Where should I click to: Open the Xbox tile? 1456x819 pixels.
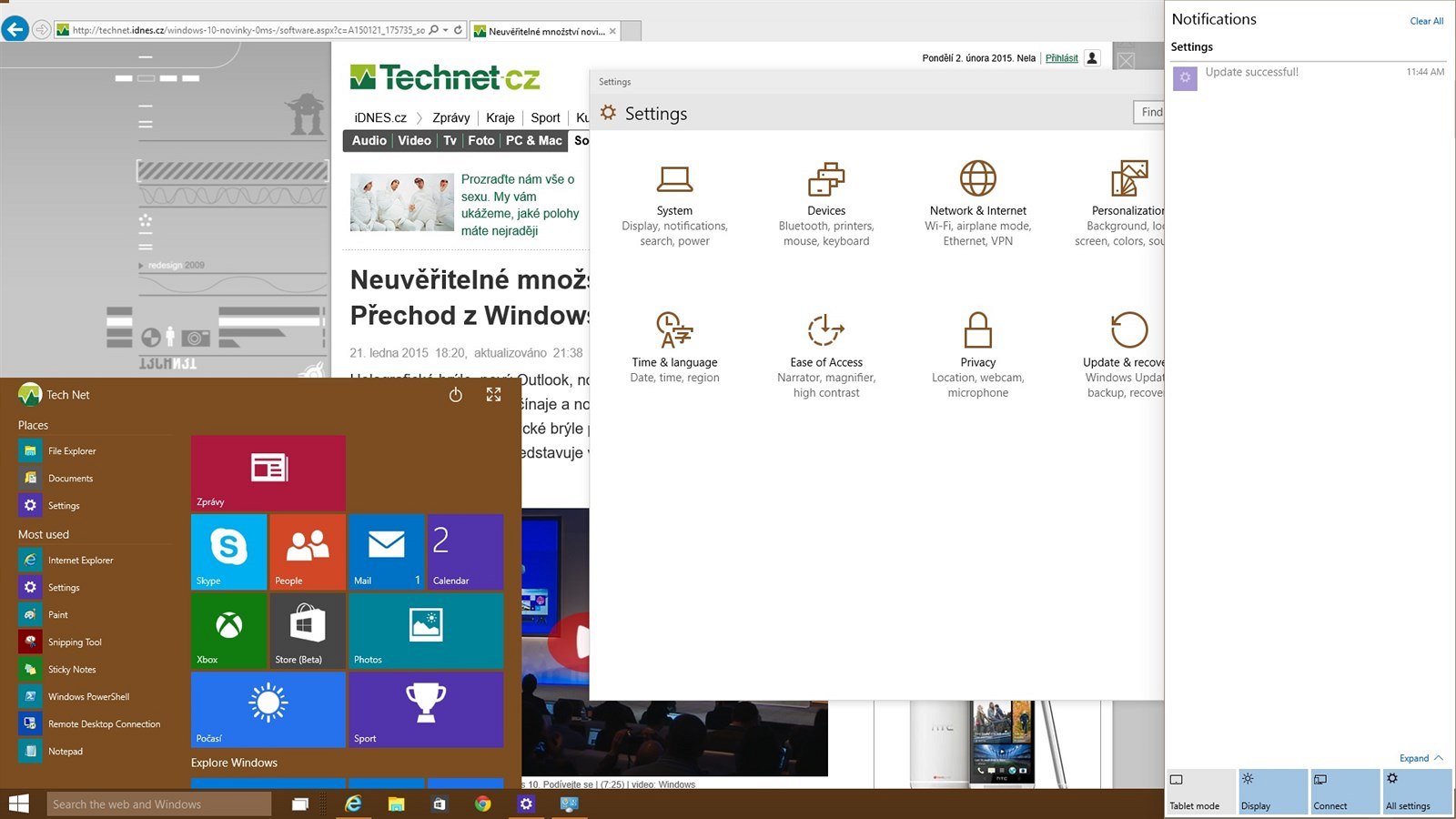[x=228, y=631]
